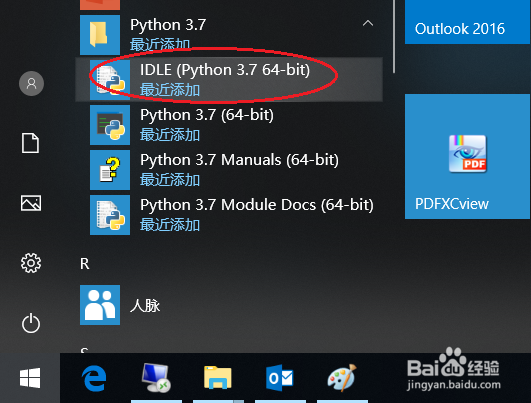Open File Explorer from the taskbar
531x403 pixels.
(x=218, y=378)
